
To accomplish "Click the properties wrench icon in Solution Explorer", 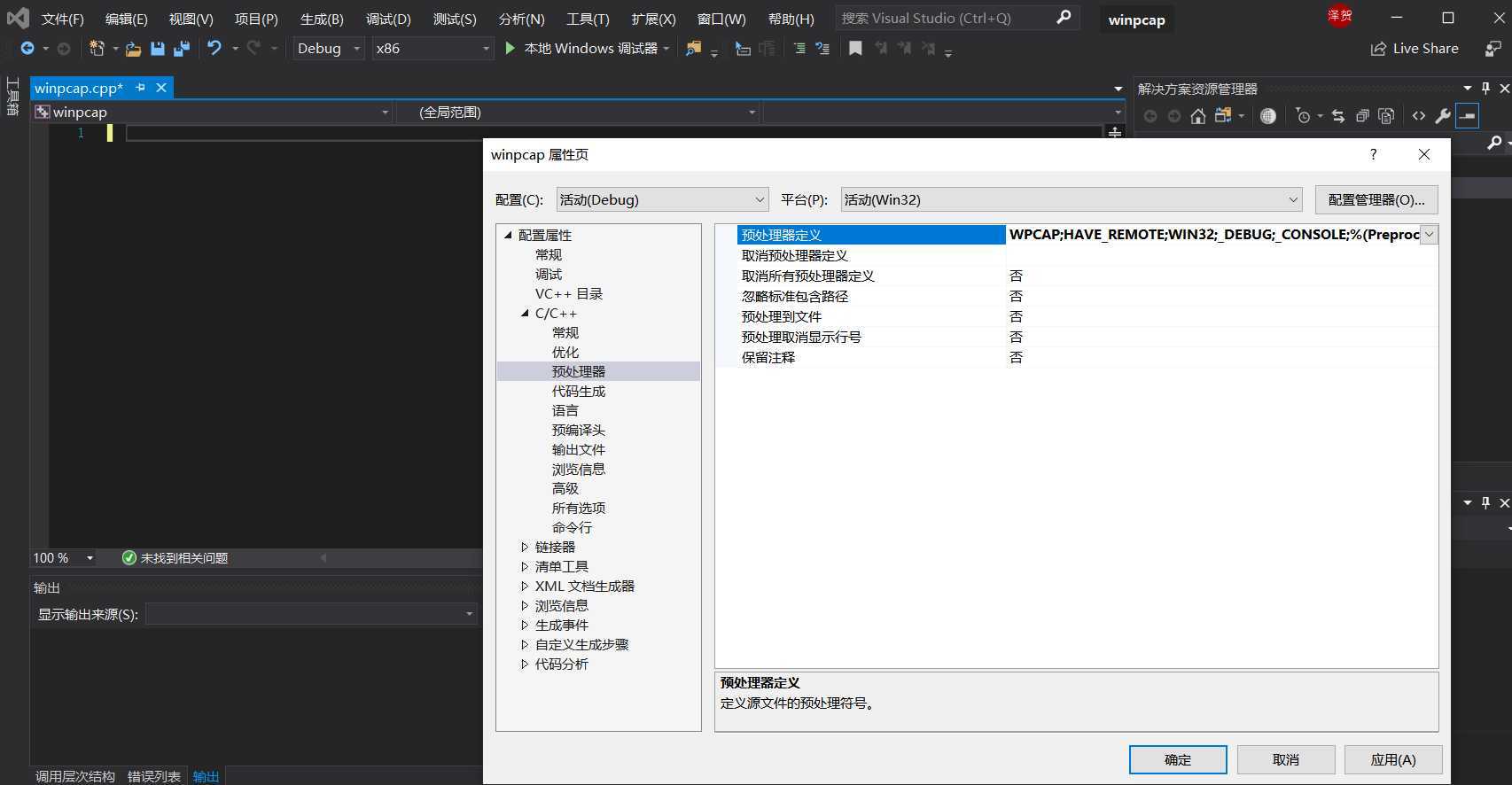I will click(1443, 116).
